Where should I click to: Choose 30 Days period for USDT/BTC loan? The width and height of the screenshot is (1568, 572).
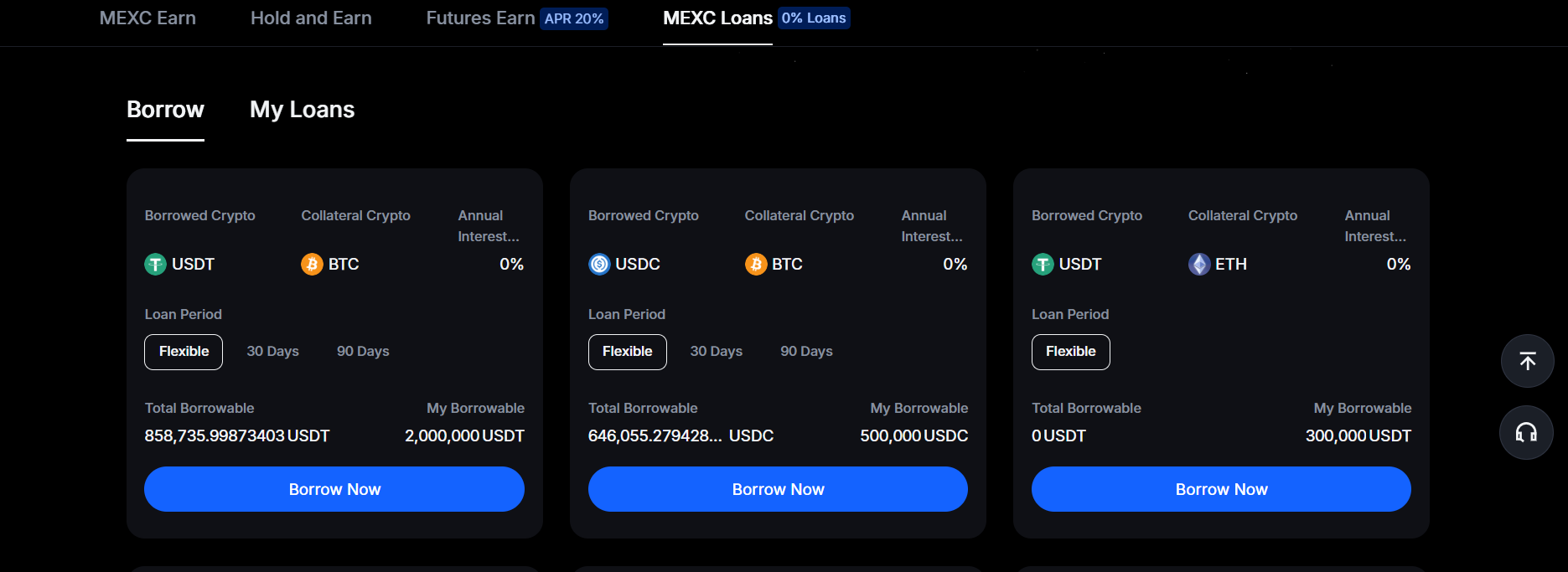[272, 352]
